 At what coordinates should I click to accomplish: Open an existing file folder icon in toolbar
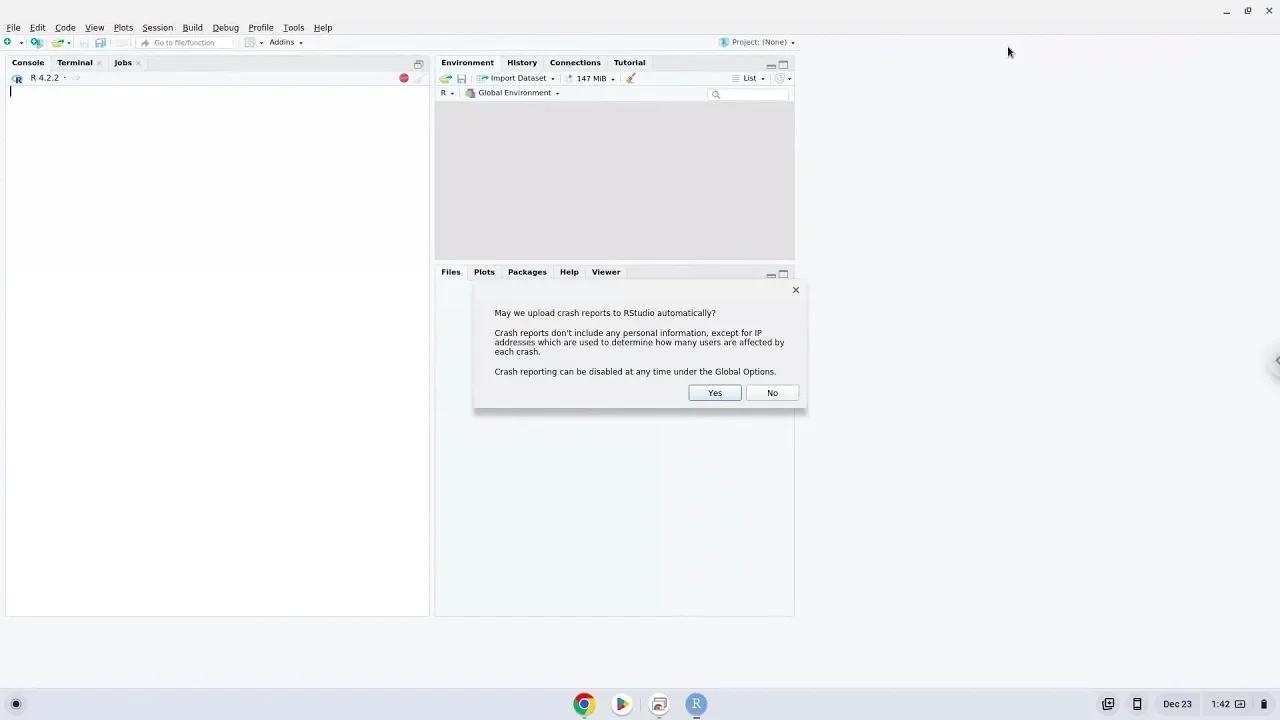coord(58,42)
